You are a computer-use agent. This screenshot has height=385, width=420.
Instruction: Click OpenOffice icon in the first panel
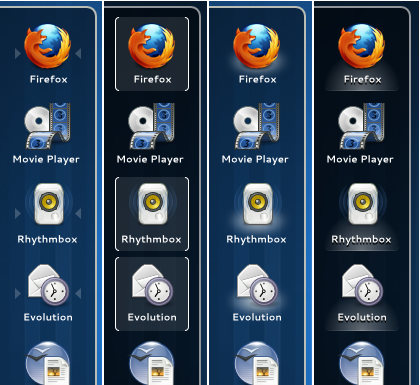click(48, 363)
